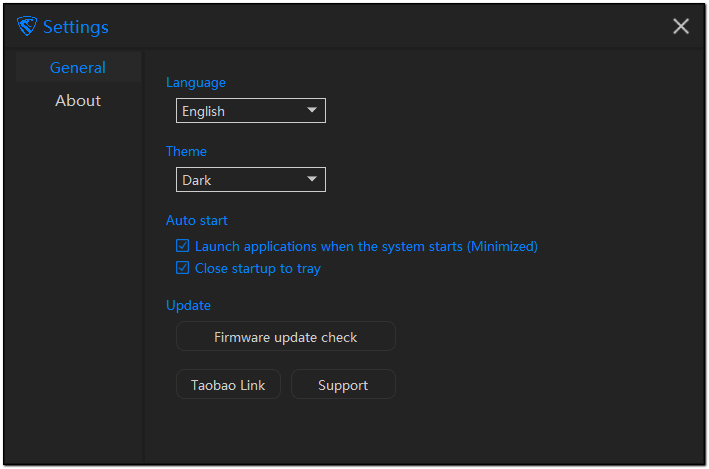Open the Taobao Link
Screen dimensions: 709x469
228,385
